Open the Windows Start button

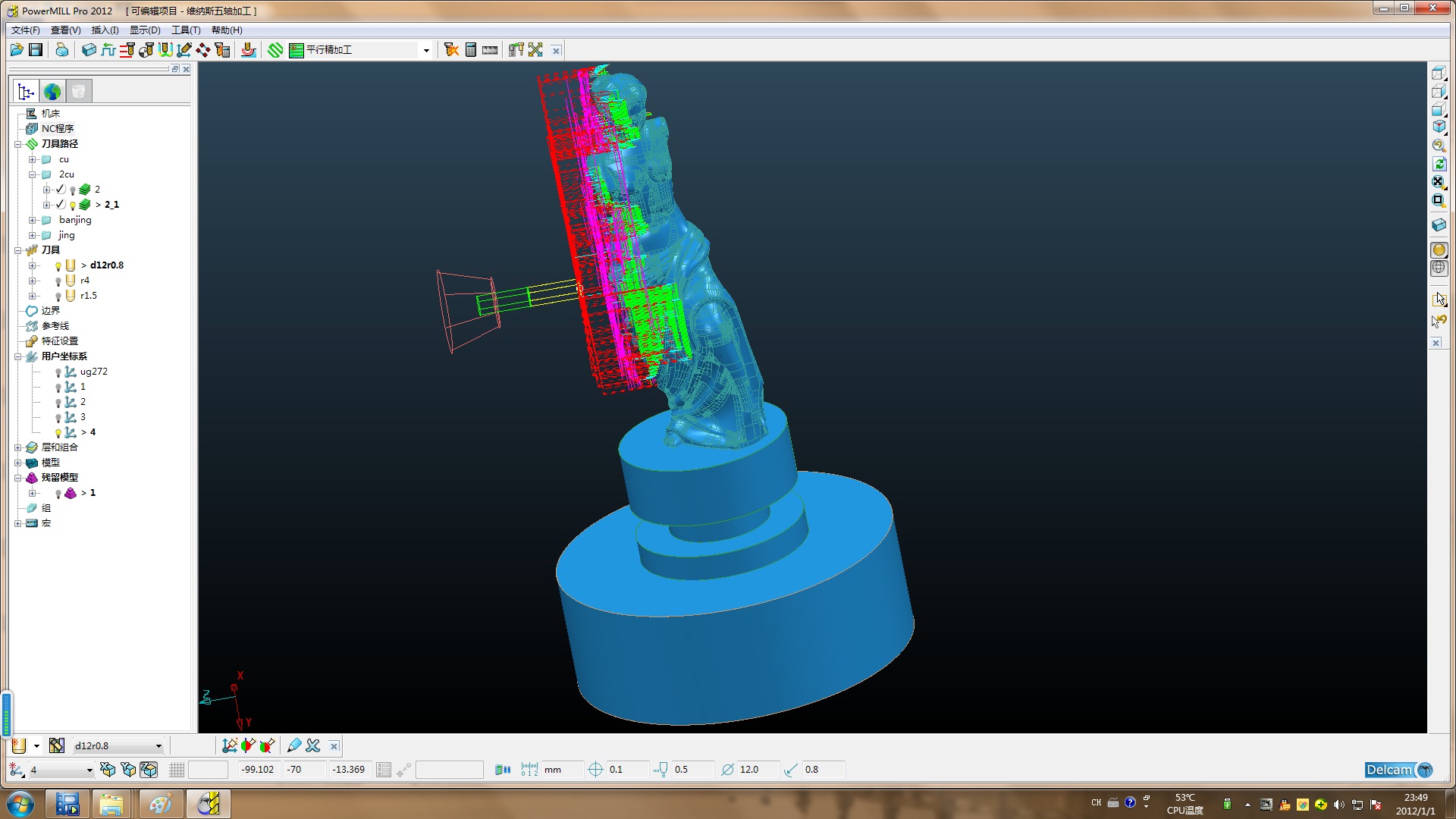pyautogui.click(x=20, y=804)
